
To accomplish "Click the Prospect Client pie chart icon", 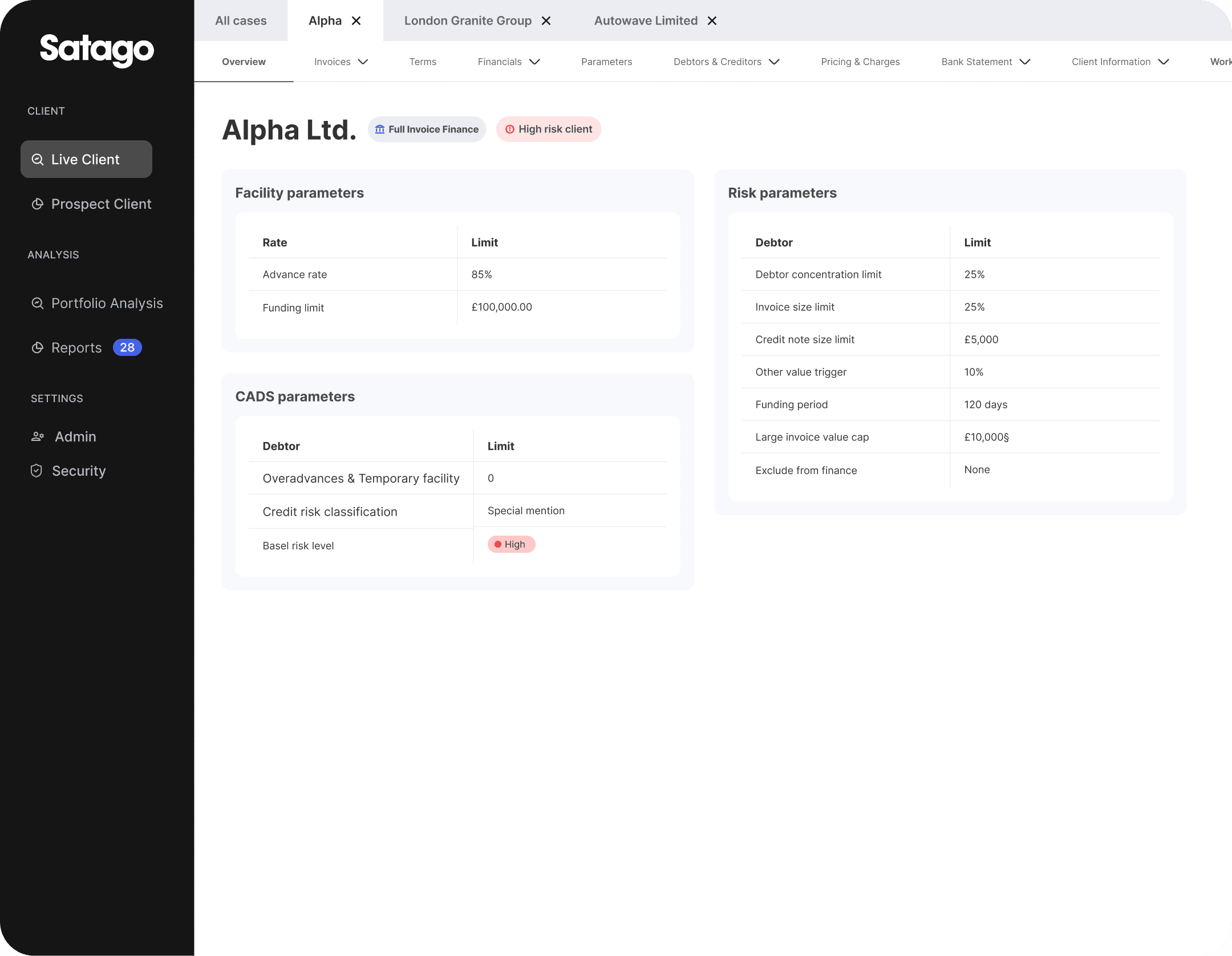I will pyautogui.click(x=38, y=204).
